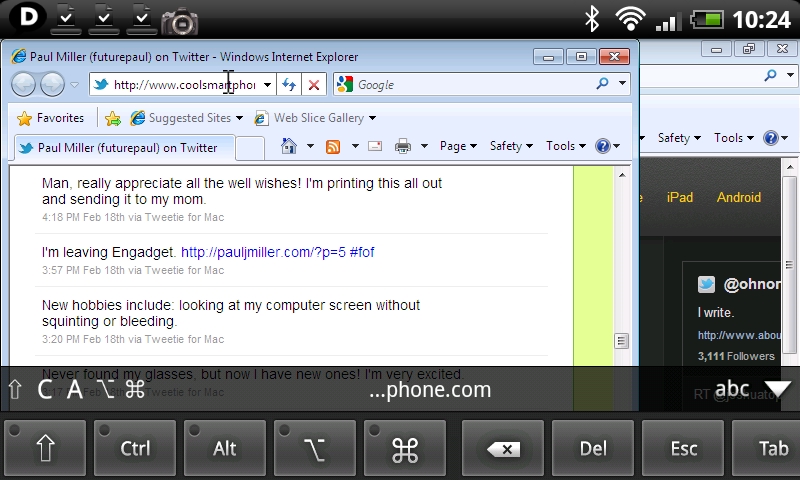Add to Favorites Bar star icon
This screenshot has height=480, width=800.
pyautogui.click(x=113, y=118)
